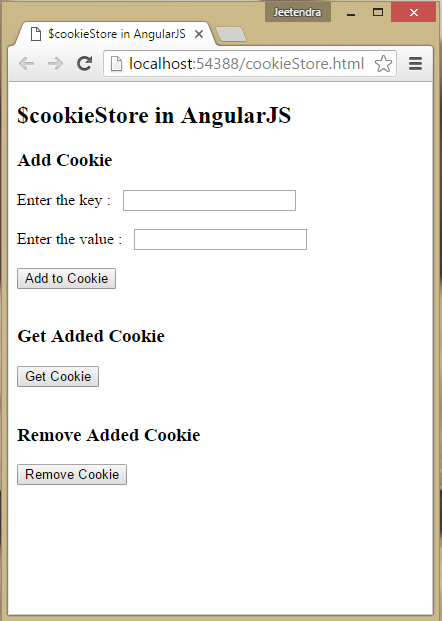Viewport: 442px width, 621px height.
Task: Minimize the browser window
Action: coord(351,13)
